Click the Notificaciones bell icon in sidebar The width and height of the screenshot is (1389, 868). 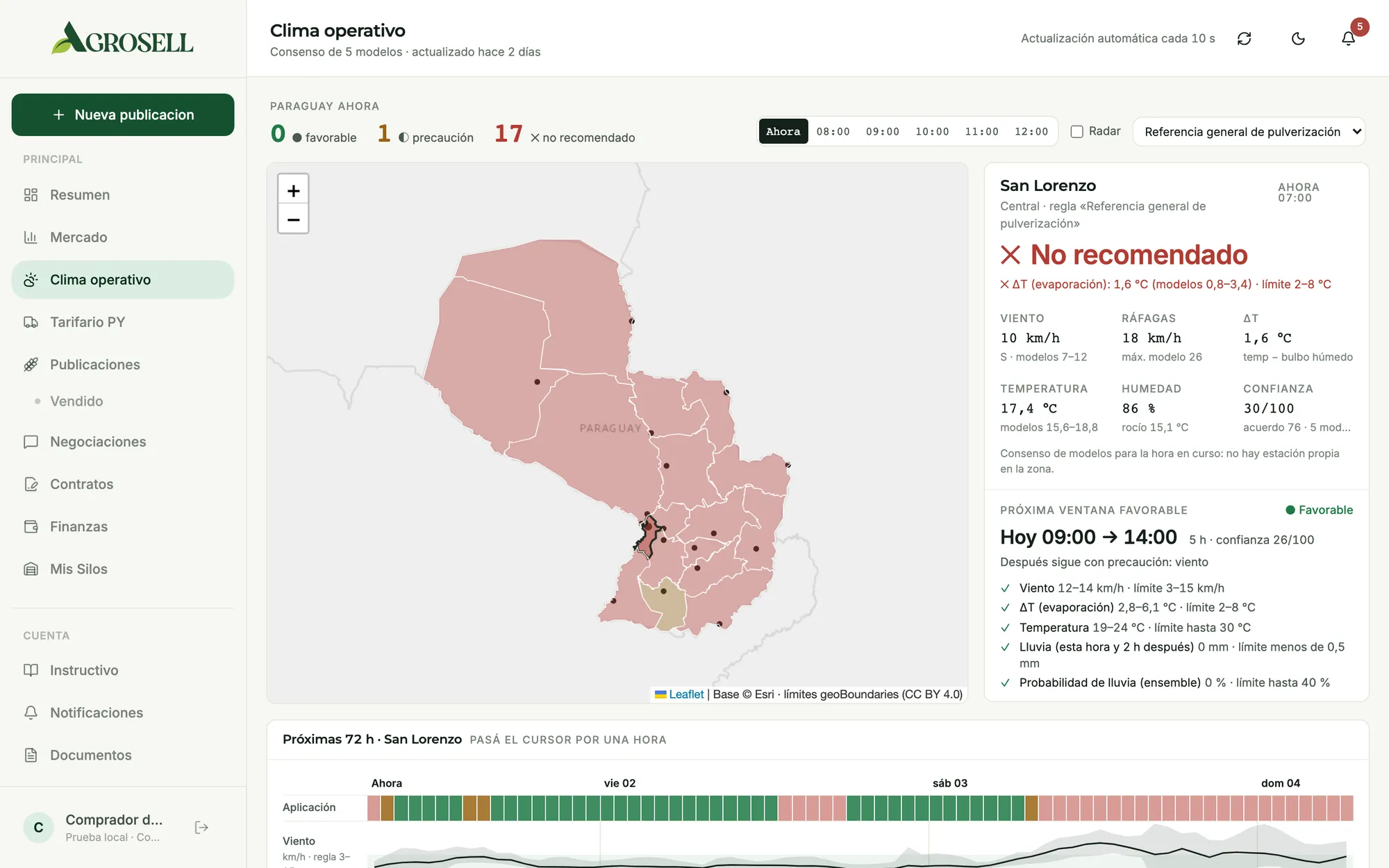click(x=31, y=712)
